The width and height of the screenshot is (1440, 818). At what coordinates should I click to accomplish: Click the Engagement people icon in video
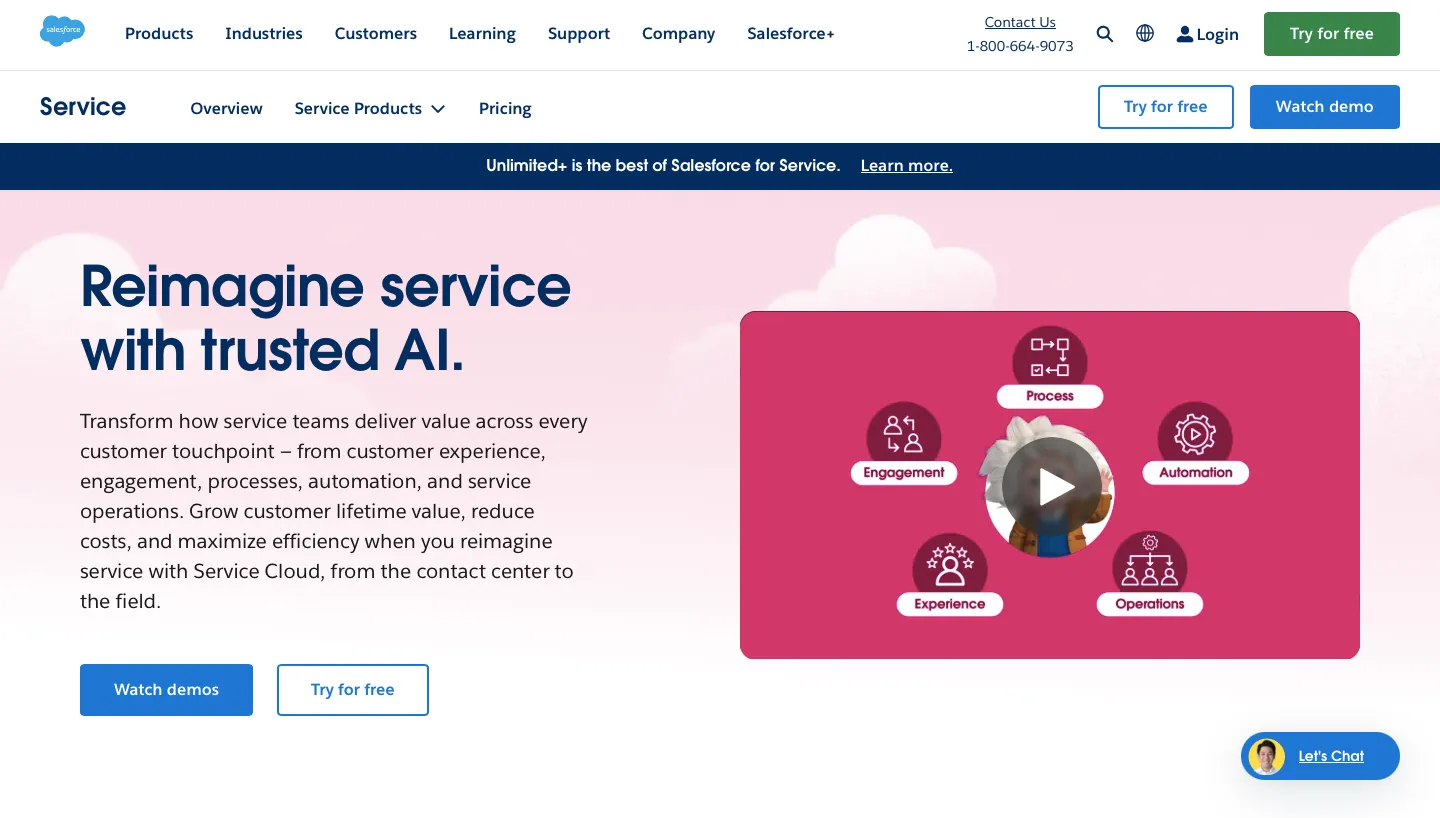(x=904, y=433)
